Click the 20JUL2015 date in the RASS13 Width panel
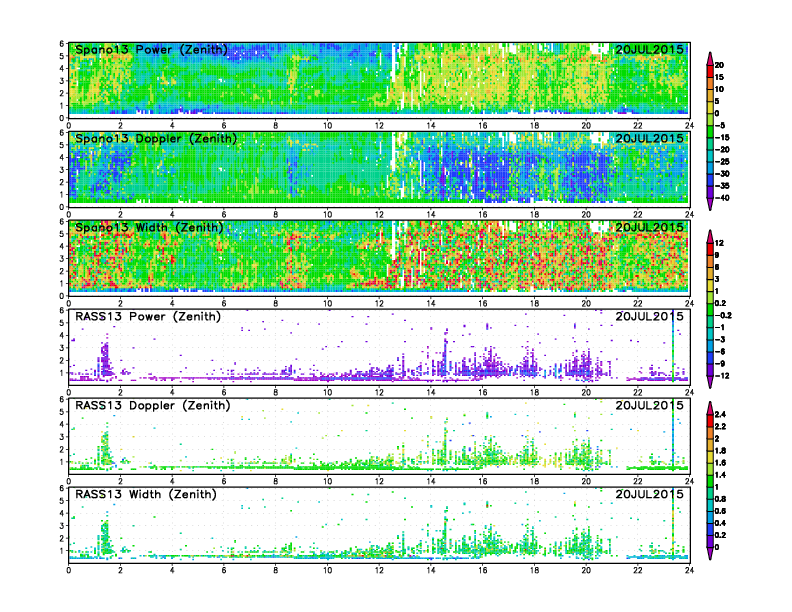 click(649, 494)
